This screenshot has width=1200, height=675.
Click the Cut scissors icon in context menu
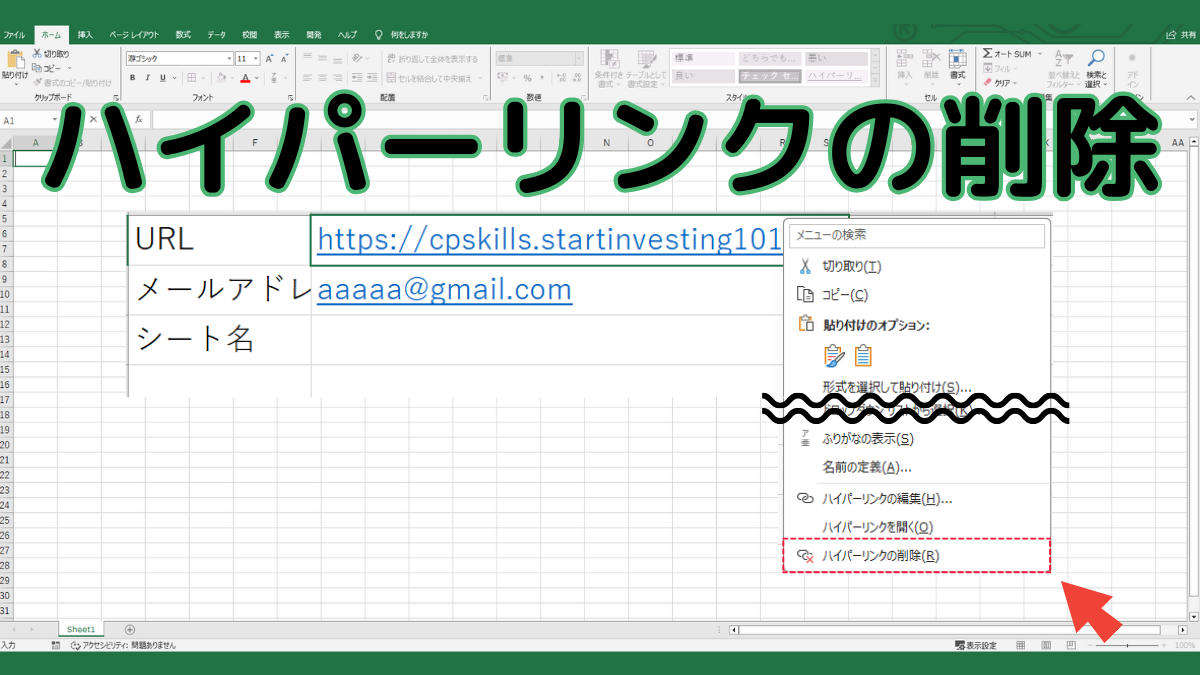[804, 266]
